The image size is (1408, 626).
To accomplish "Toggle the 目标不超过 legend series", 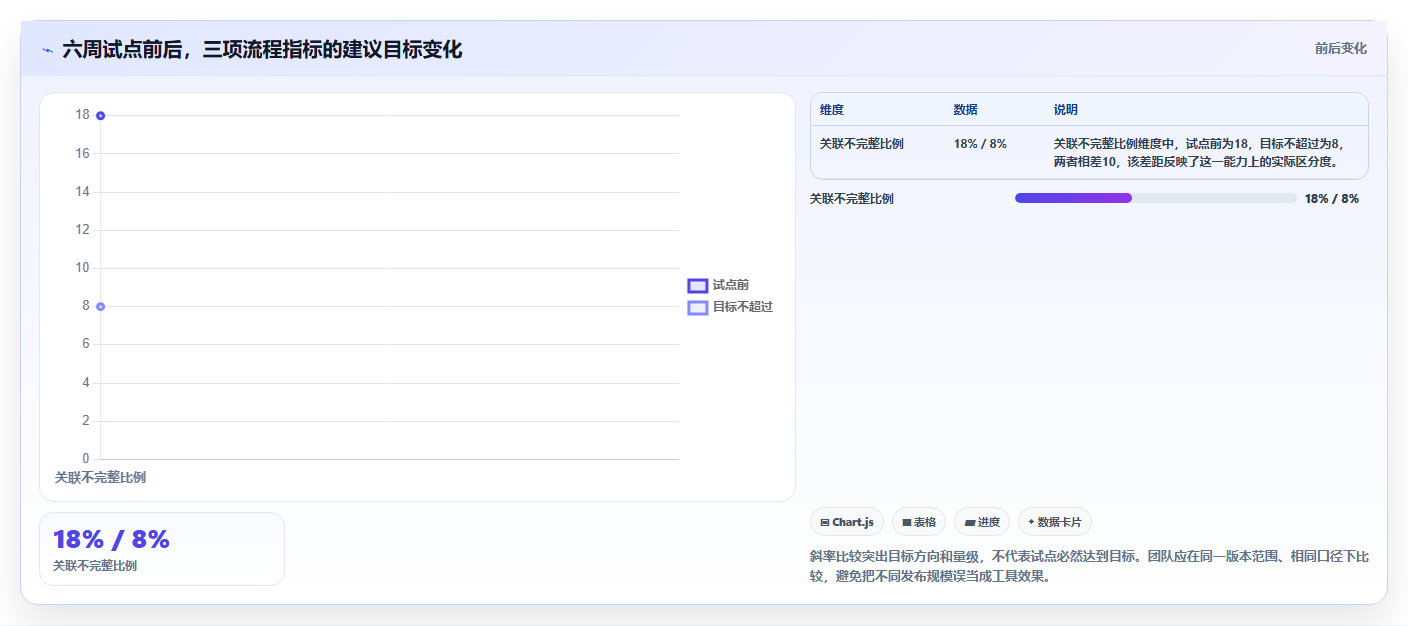I will click(x=730, y=307).
